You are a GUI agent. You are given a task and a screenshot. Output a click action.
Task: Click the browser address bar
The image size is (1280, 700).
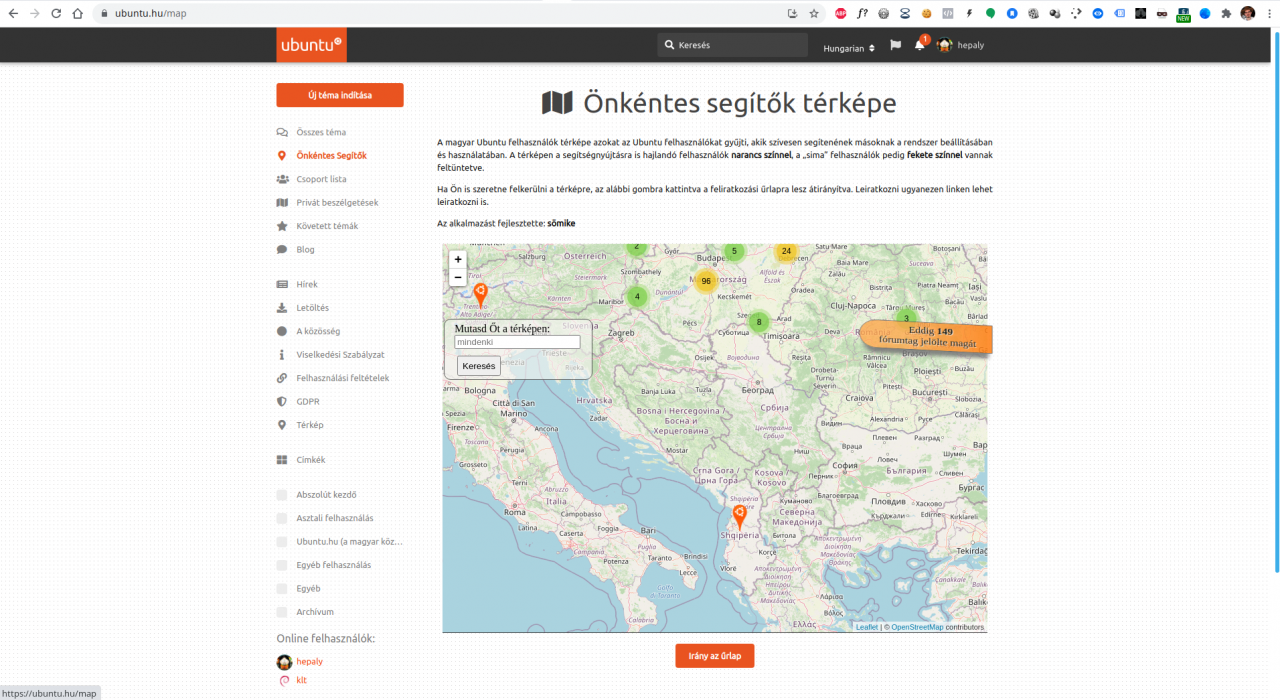[440, 13]
